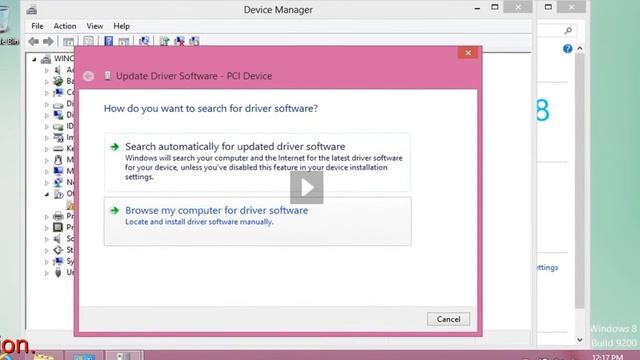This screenshot has width=640, height=360.
Task: Collapse the expanded Ot (Other devices) node arrow
Action: pos(47,194)
